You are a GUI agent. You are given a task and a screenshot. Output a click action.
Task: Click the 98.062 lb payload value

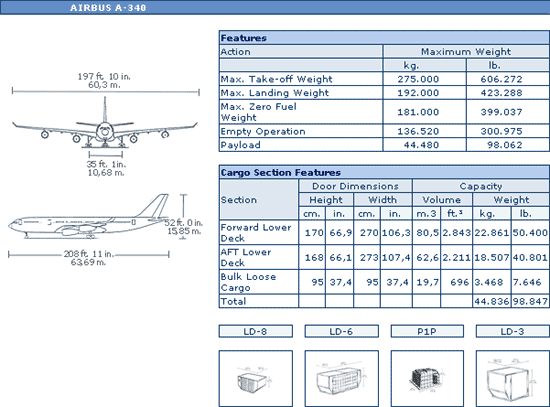[x=505, y=145]
